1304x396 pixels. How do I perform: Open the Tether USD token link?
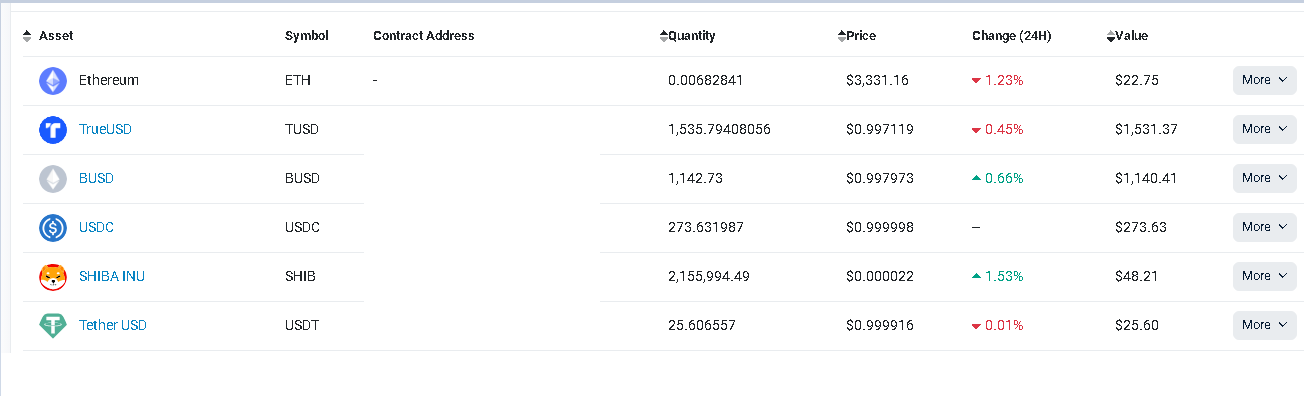[113, 325]
